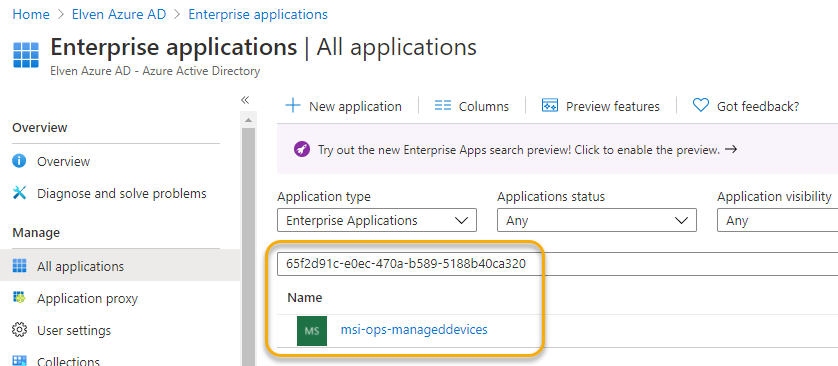Click the Application proxy icon
This screenshot has height=366, width=838.
coord(19,298)
